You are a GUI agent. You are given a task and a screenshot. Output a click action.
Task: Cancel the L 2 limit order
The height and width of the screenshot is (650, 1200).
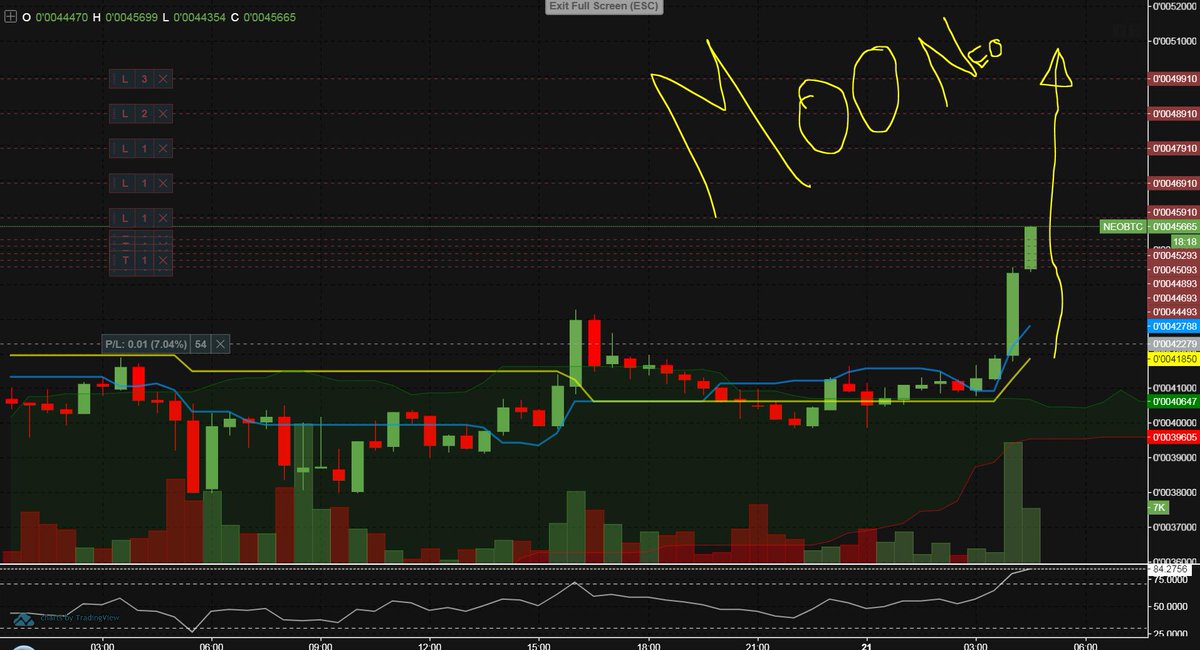(x=165, y=113)
